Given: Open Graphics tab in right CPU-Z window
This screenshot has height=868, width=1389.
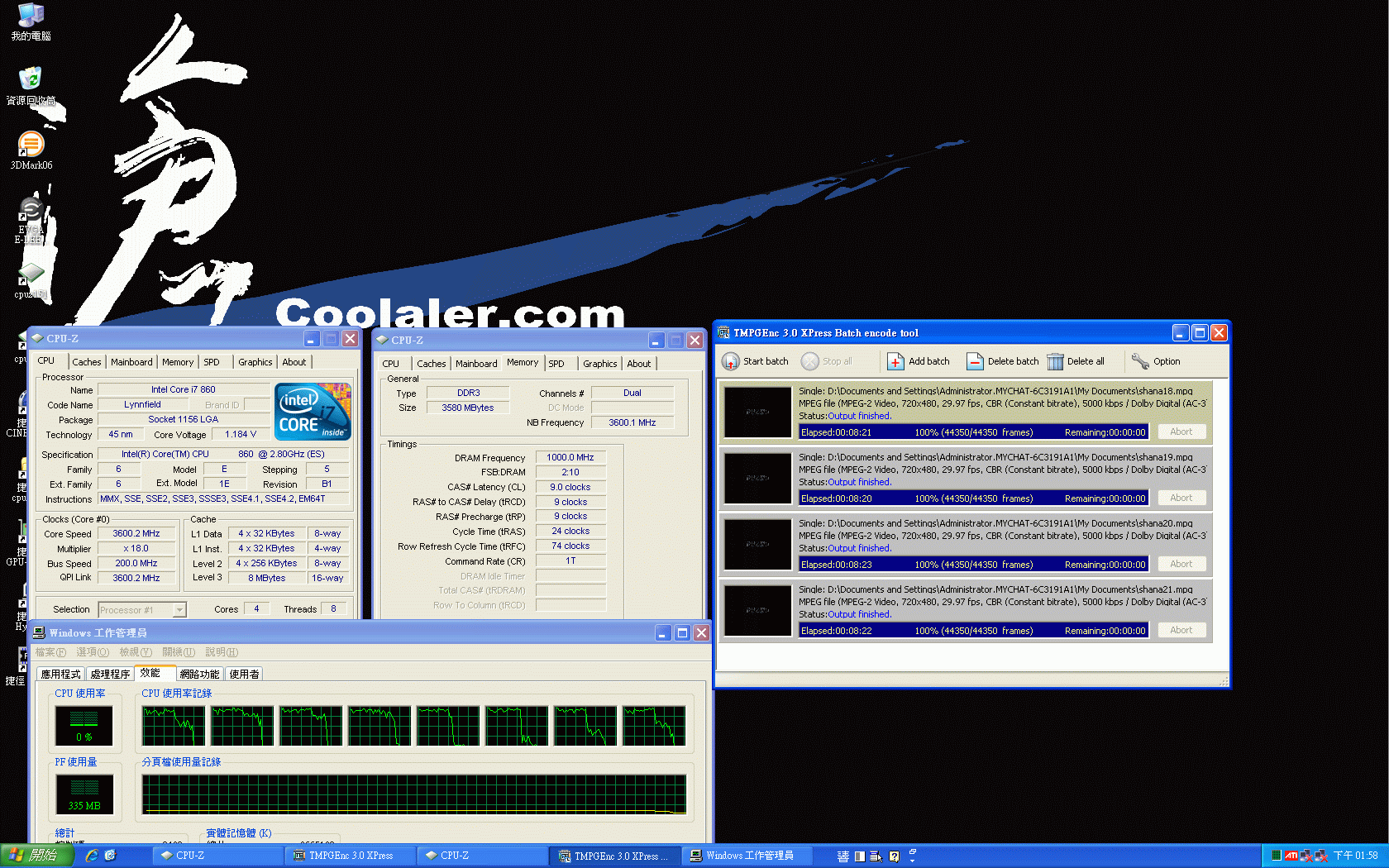Looking at the screenshot, I should 599,364.
